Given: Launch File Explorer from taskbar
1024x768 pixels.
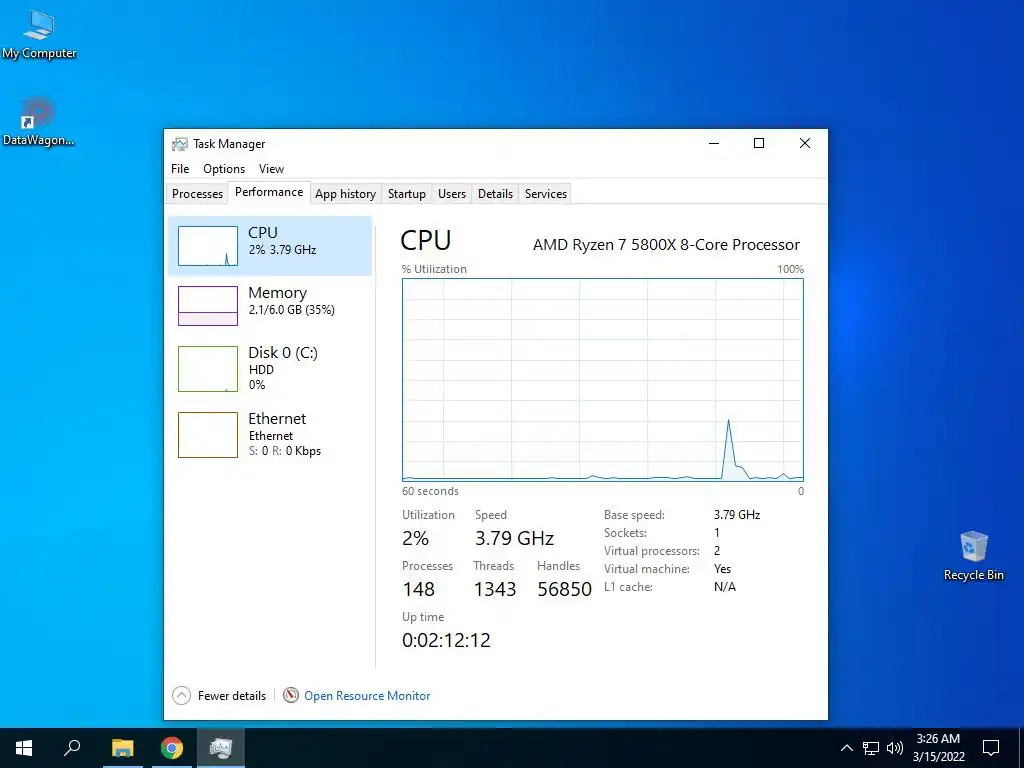Looking at the screenshot, I should pyautogui.click(x=122, y=748).
